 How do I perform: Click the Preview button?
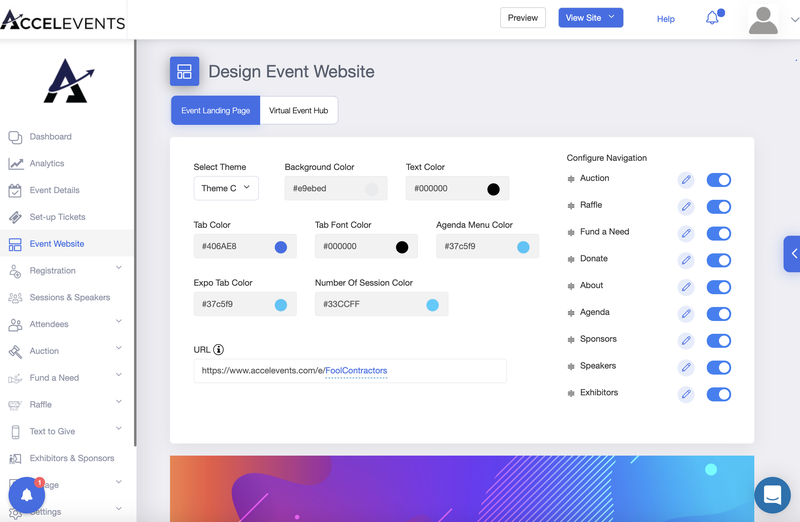click(522, 18)
